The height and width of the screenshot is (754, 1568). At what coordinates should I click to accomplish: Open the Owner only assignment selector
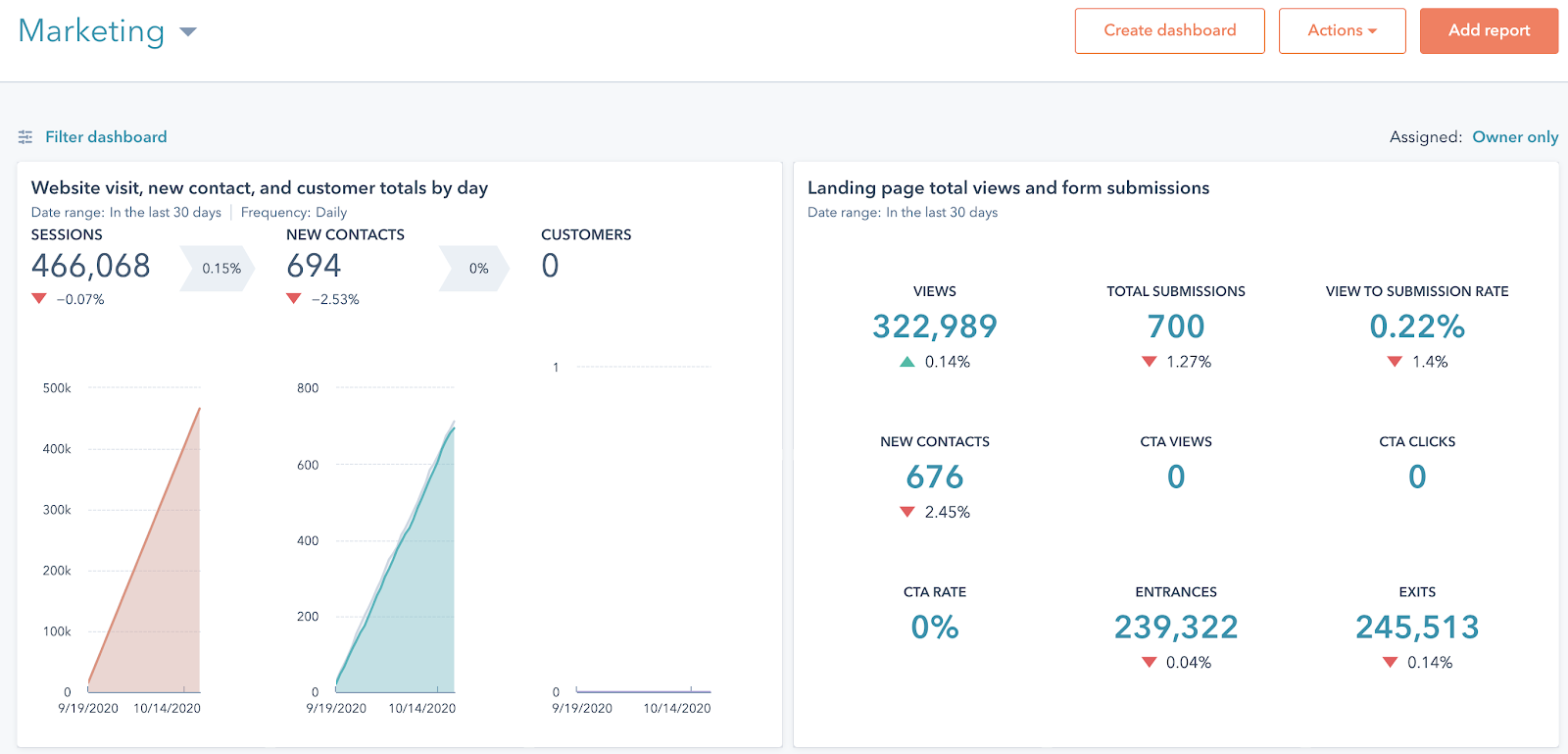pos(1515,137)
